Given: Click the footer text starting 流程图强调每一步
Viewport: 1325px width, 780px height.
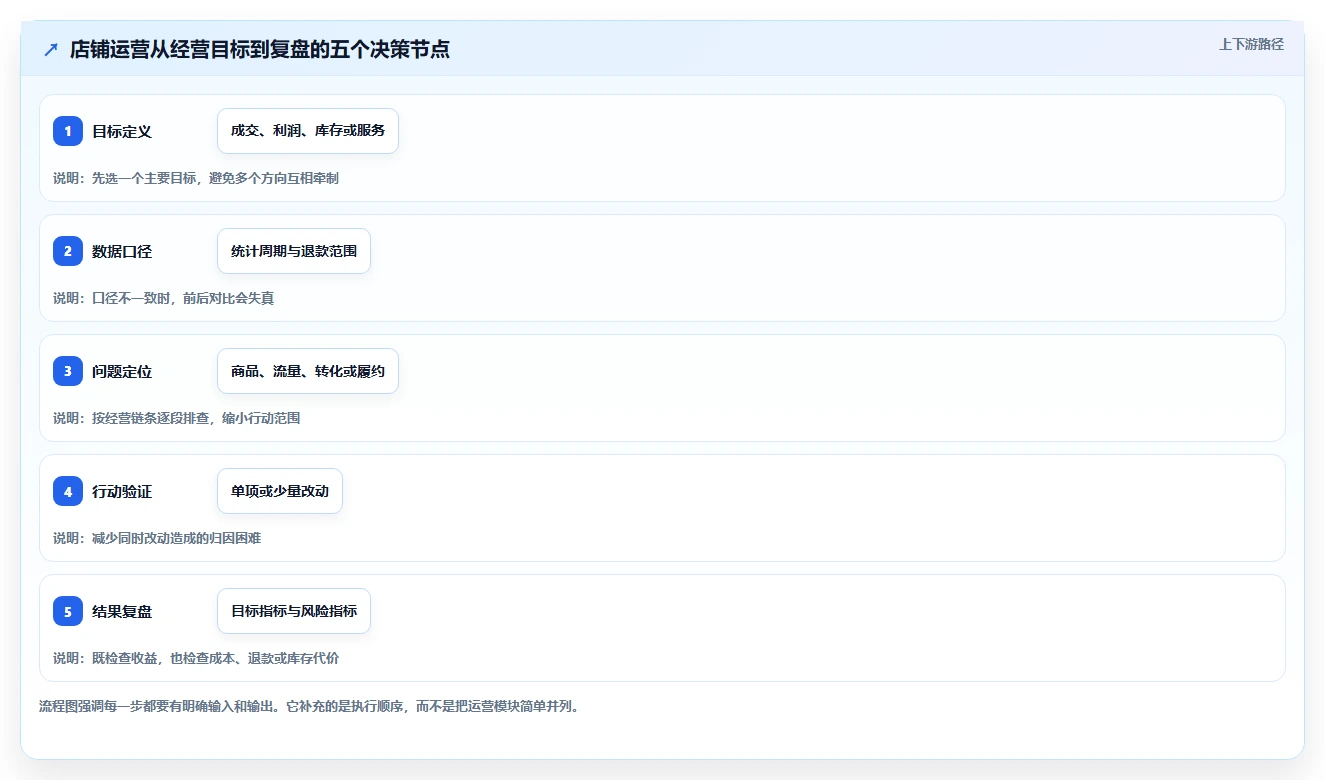Looking at the screenshot, I should 309,706.
